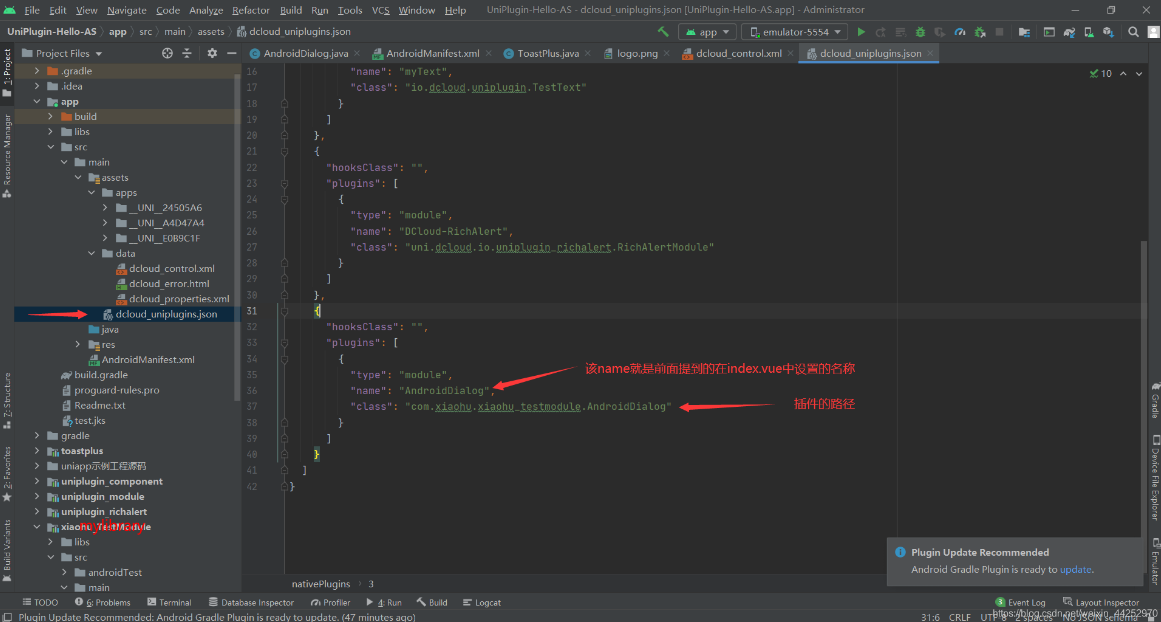Close the dcloud_control.xml tab
The width and height of the screenshot is (1161, 622).
point(790,53)
